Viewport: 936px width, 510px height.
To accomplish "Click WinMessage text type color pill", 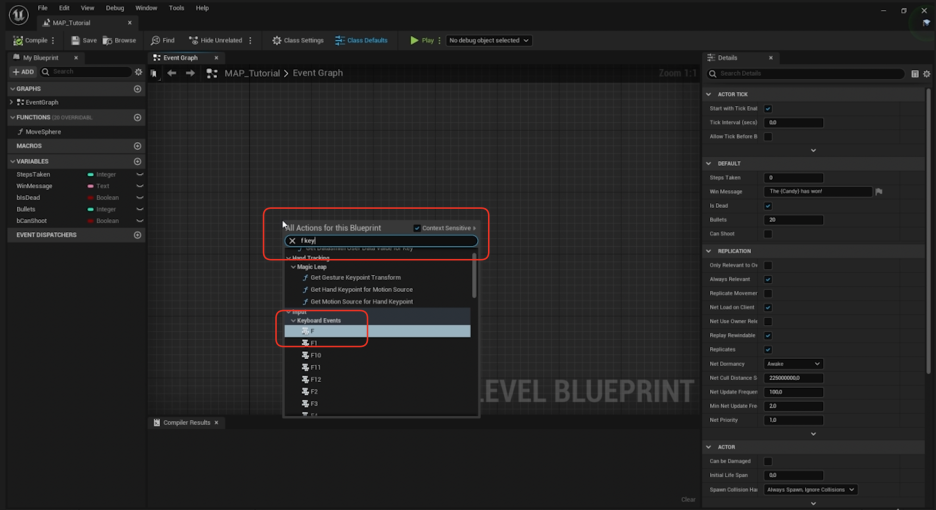I will [x=91, y=186].
